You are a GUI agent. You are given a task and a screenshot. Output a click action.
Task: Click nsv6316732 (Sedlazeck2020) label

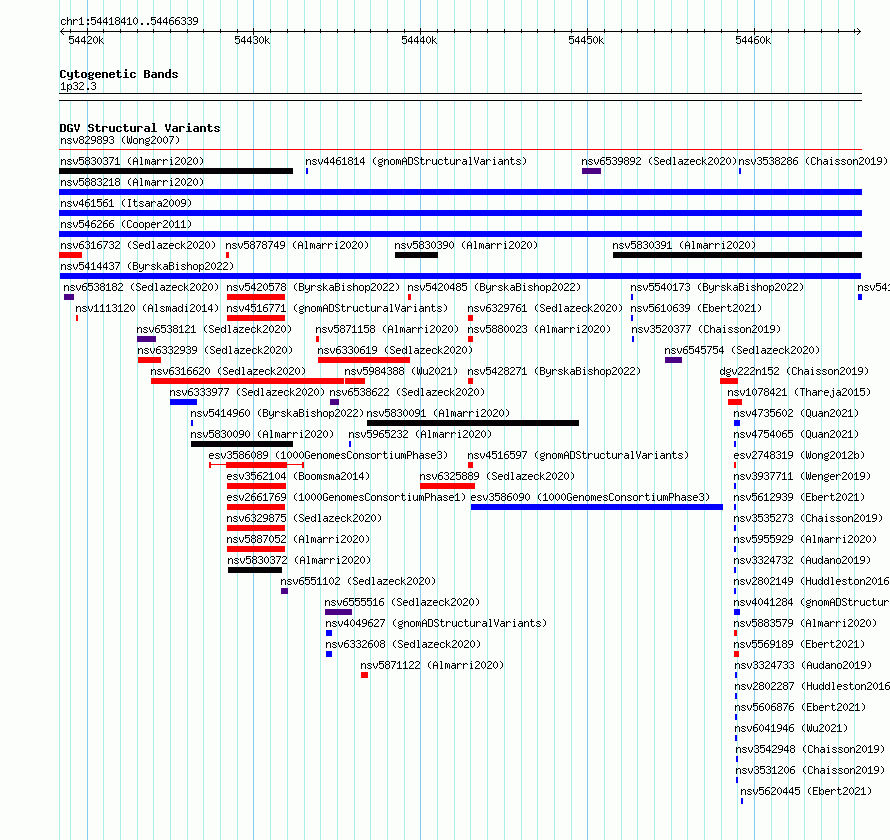pyautogui.click(x=138, y=245)
